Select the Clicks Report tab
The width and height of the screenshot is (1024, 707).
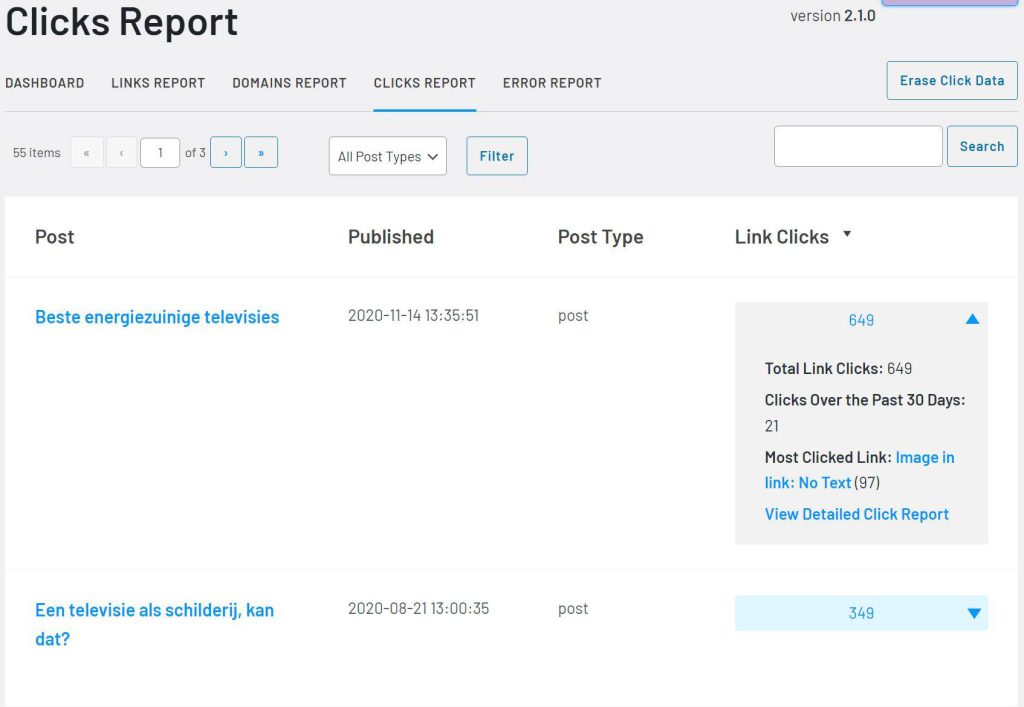coord(424,83)
